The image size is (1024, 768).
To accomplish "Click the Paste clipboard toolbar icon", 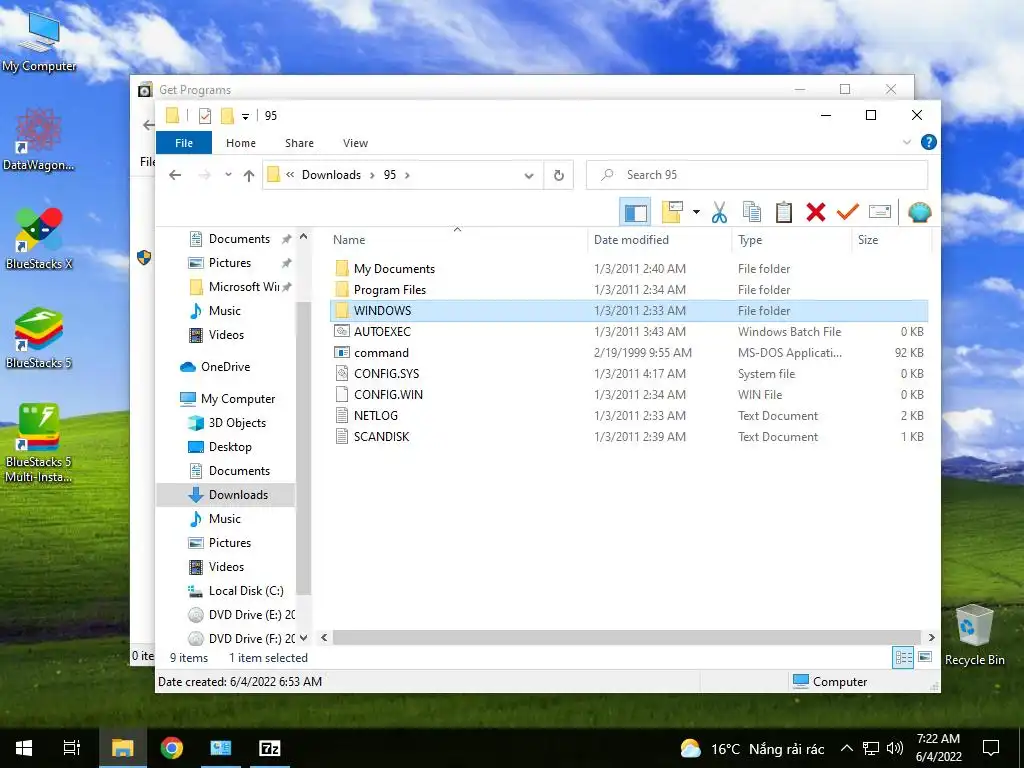I will 784,212.
